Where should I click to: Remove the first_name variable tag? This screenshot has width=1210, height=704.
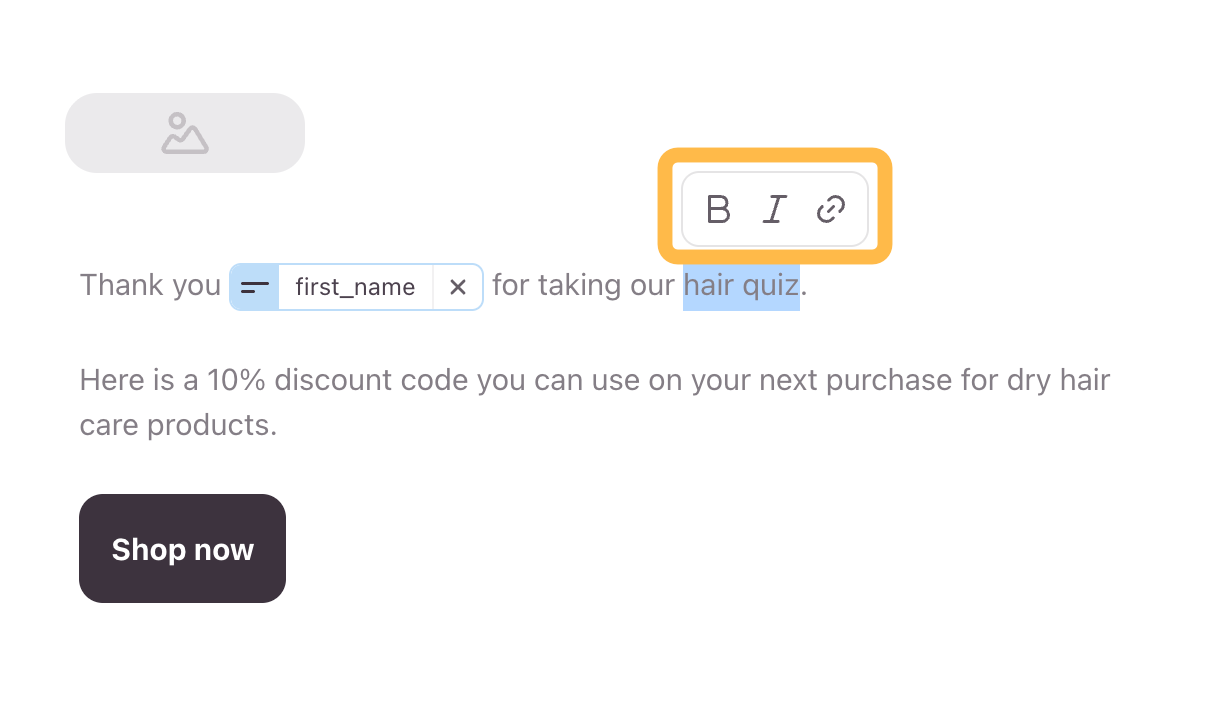pos(458,287)
